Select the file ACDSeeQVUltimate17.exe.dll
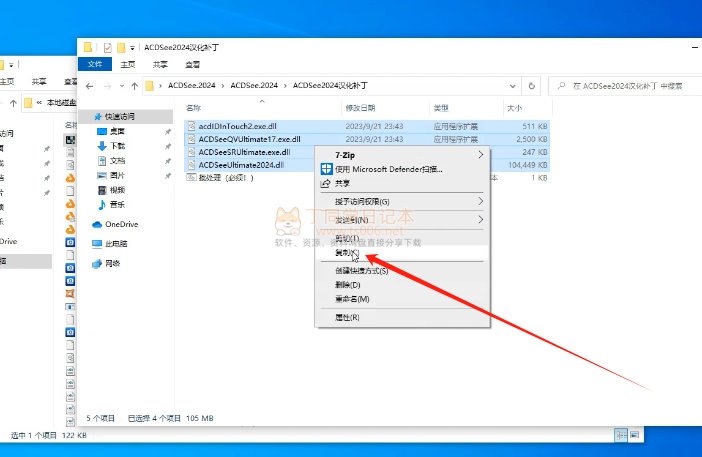 249,139
